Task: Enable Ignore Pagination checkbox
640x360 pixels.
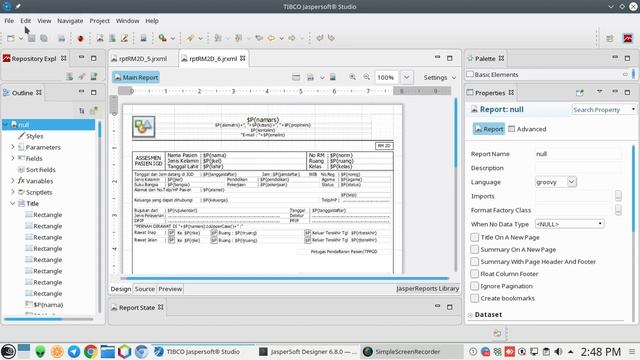Action: coord(475,286)
